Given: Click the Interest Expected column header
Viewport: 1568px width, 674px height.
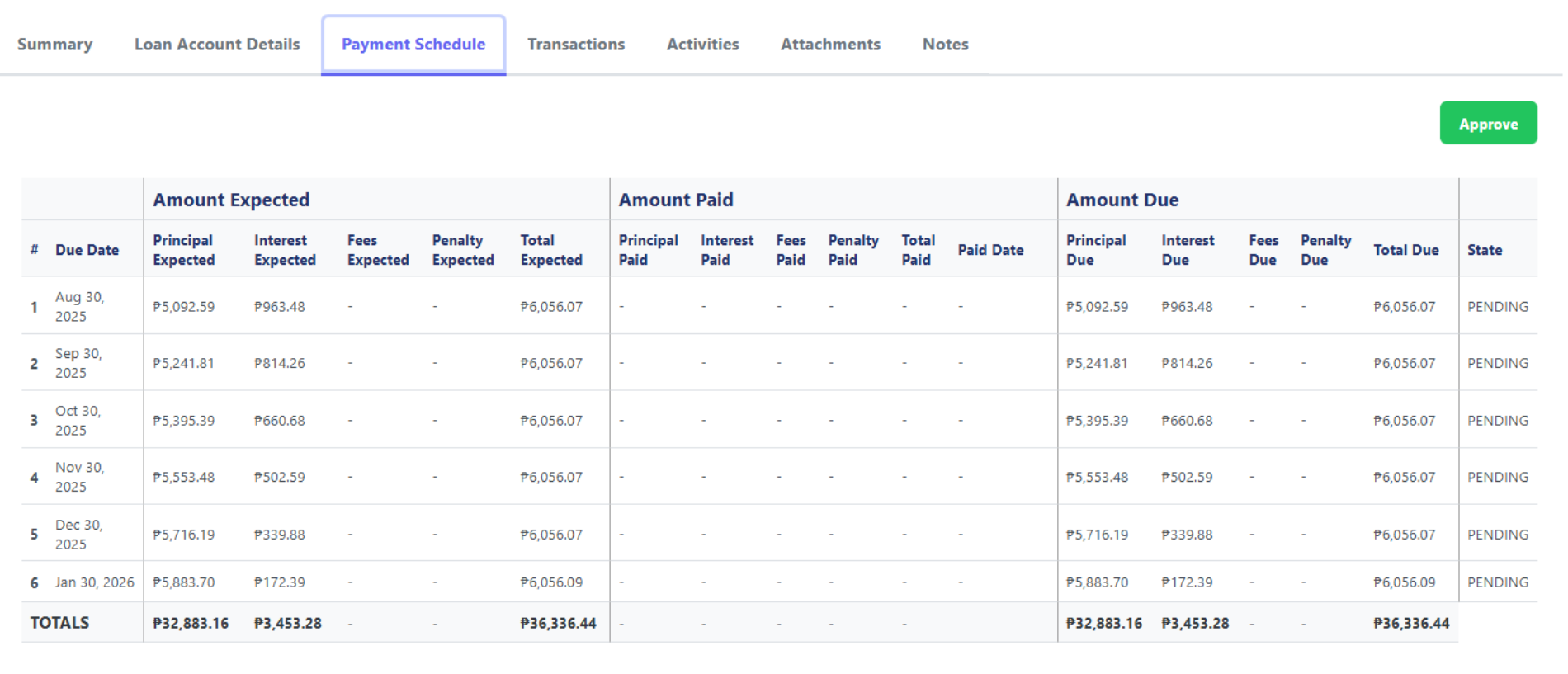Looking at the screenshot, I should click(285, 250).
